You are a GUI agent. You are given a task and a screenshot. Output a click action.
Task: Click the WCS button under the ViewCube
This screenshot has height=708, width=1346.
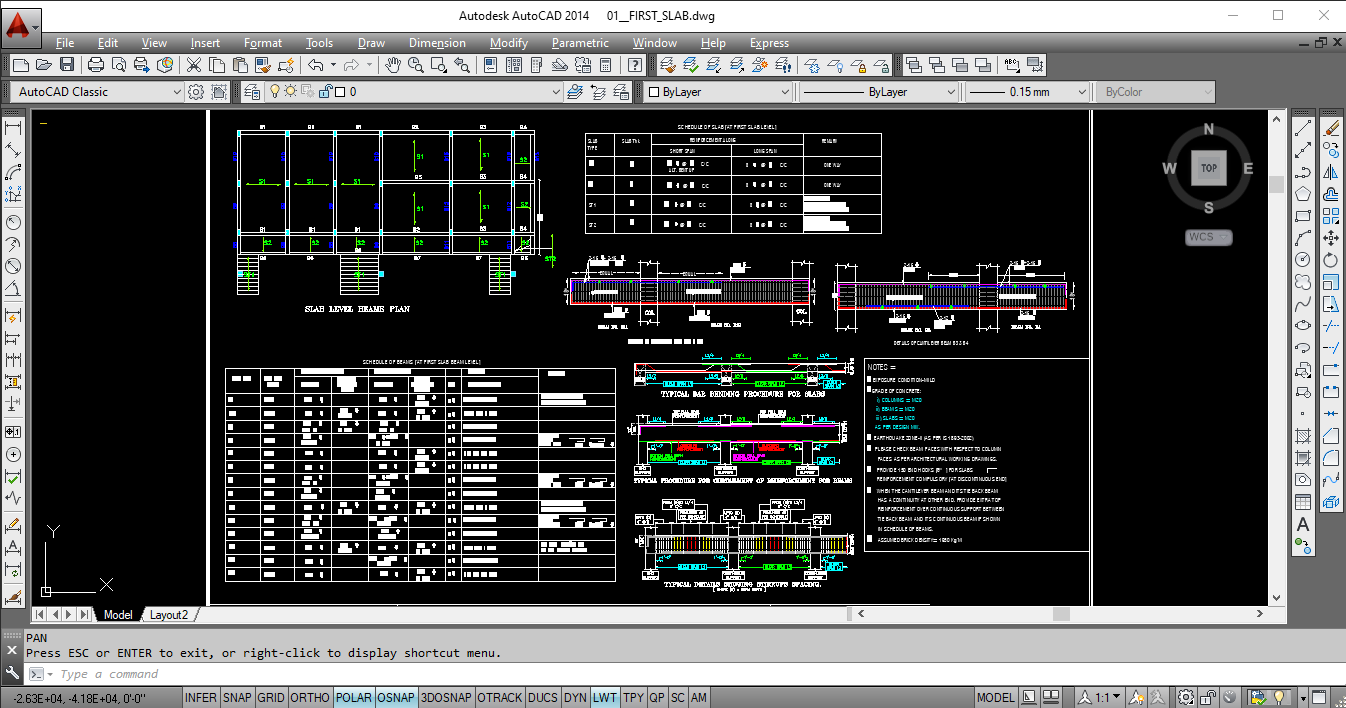(1208, 238)
